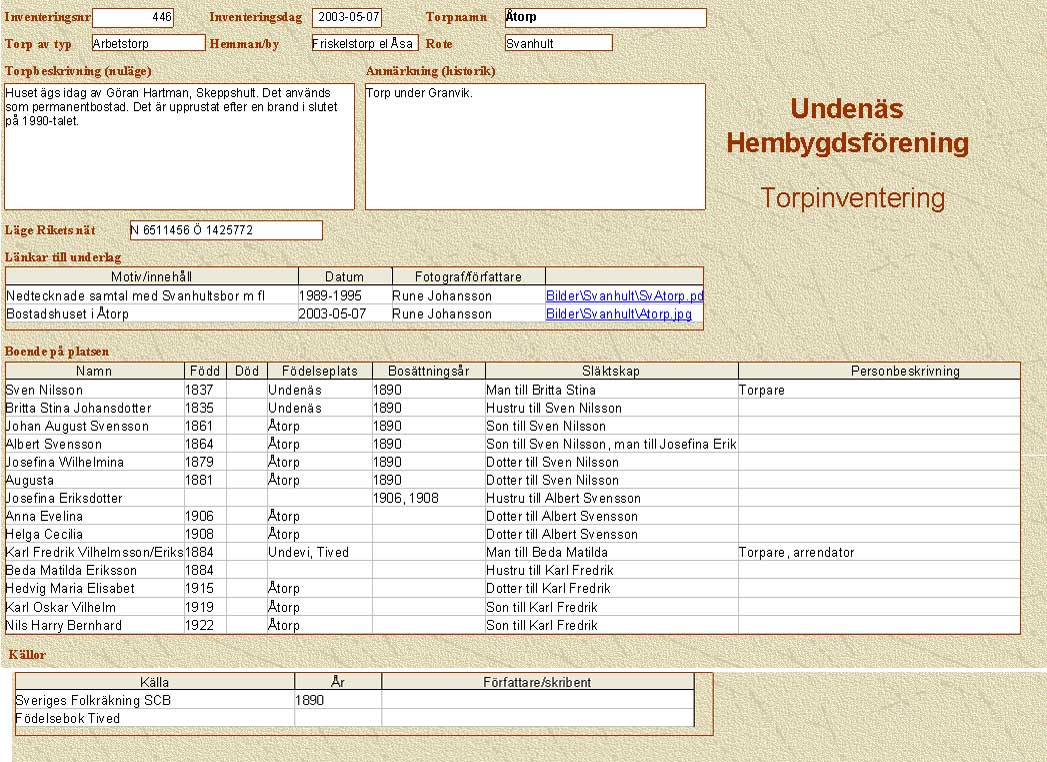Click the Anmärkning historik text box

pos(534,146)
